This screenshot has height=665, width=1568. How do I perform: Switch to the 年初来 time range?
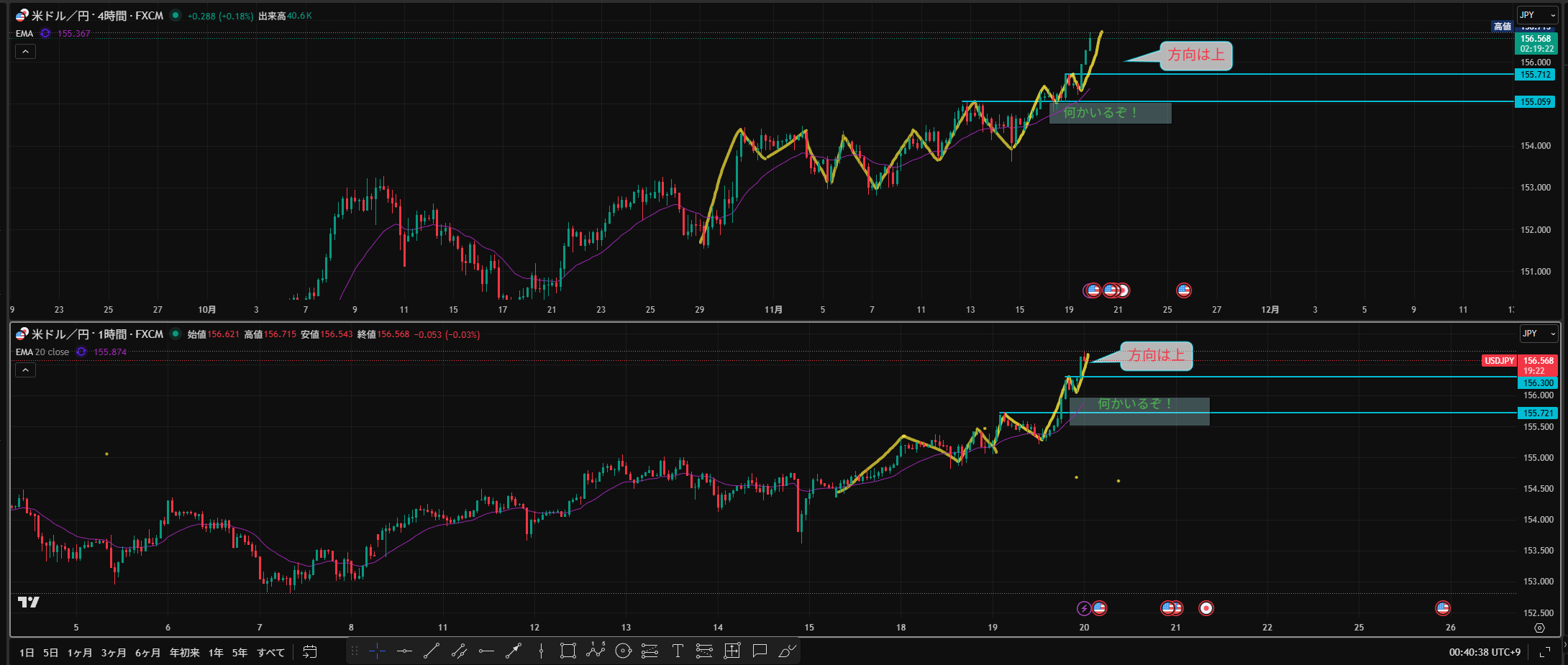pos(184,653)
